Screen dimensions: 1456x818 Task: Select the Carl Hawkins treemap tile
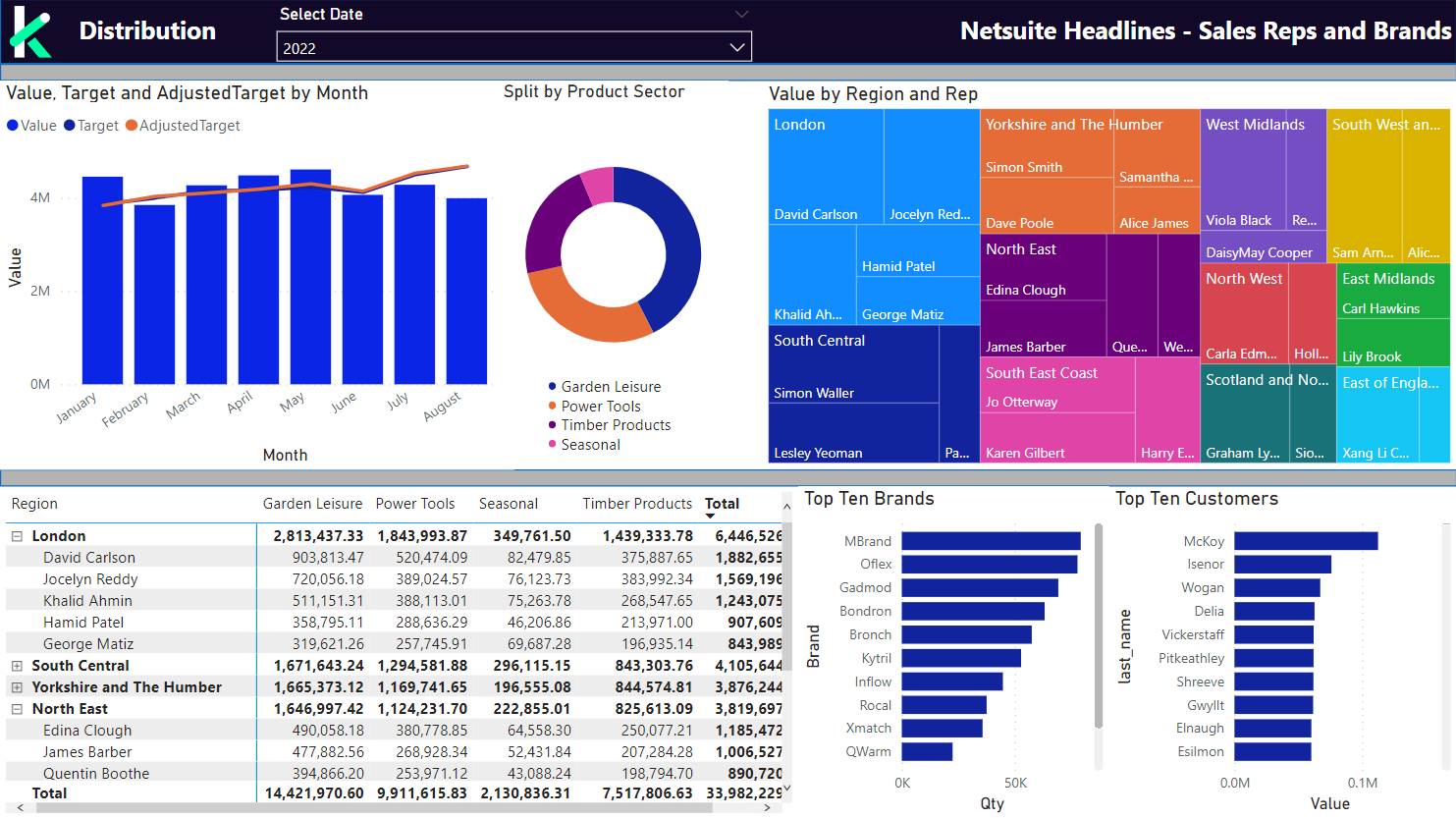tap(1393, 291)
